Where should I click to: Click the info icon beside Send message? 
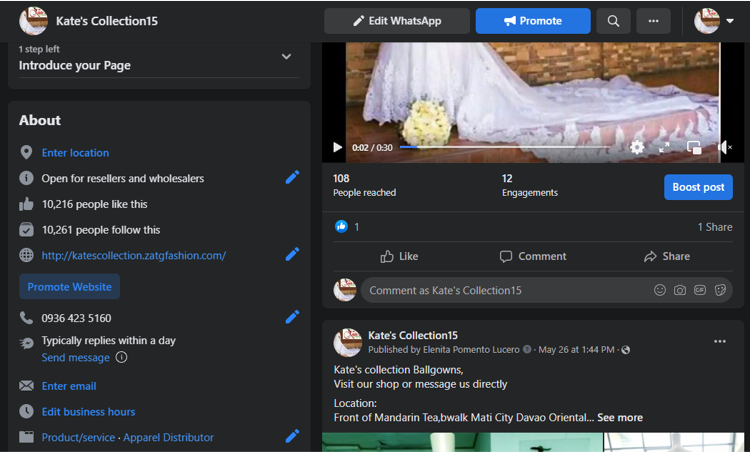click(121, 357)
